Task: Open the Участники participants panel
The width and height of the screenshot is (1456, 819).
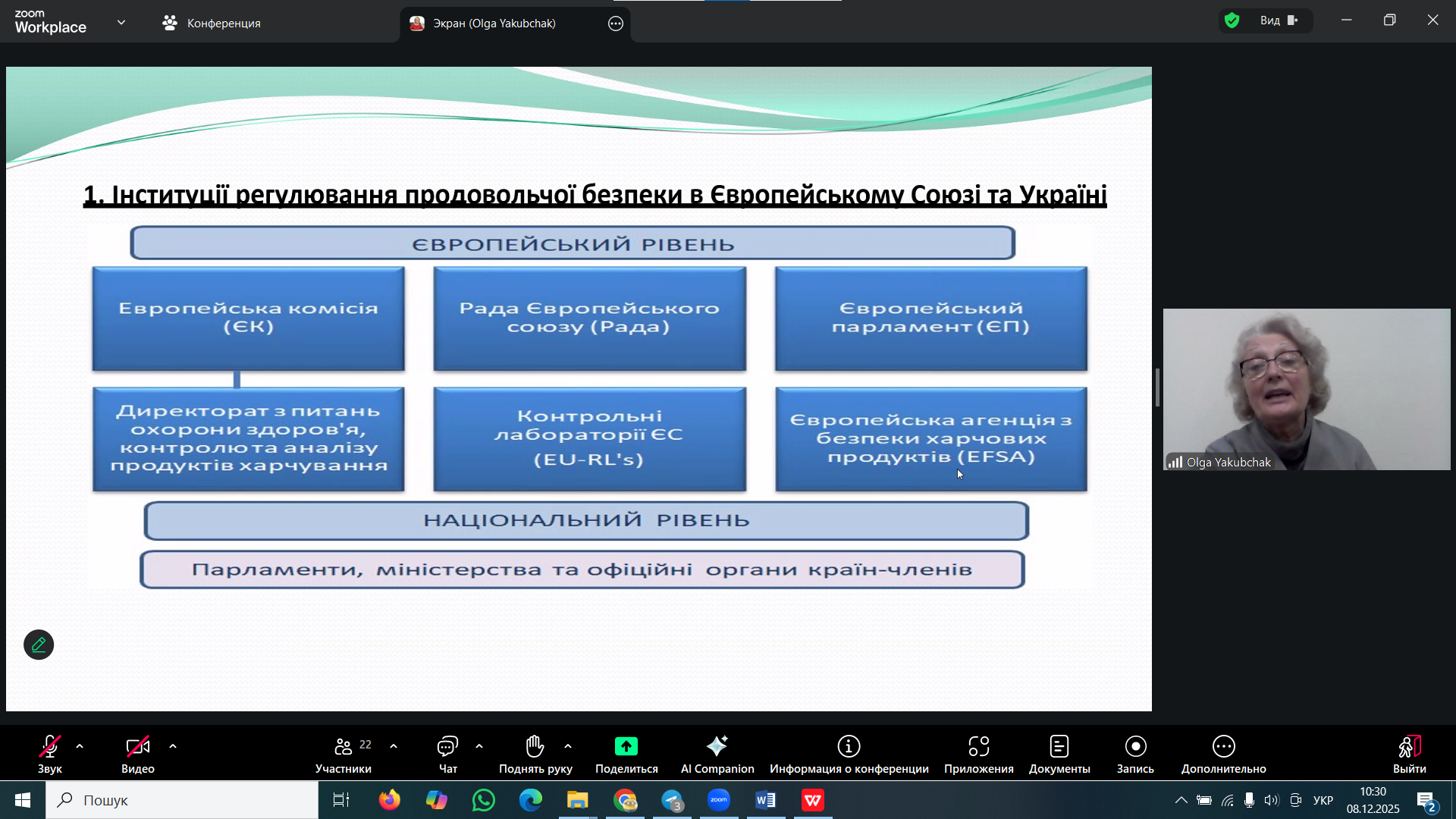Action: 344,754
